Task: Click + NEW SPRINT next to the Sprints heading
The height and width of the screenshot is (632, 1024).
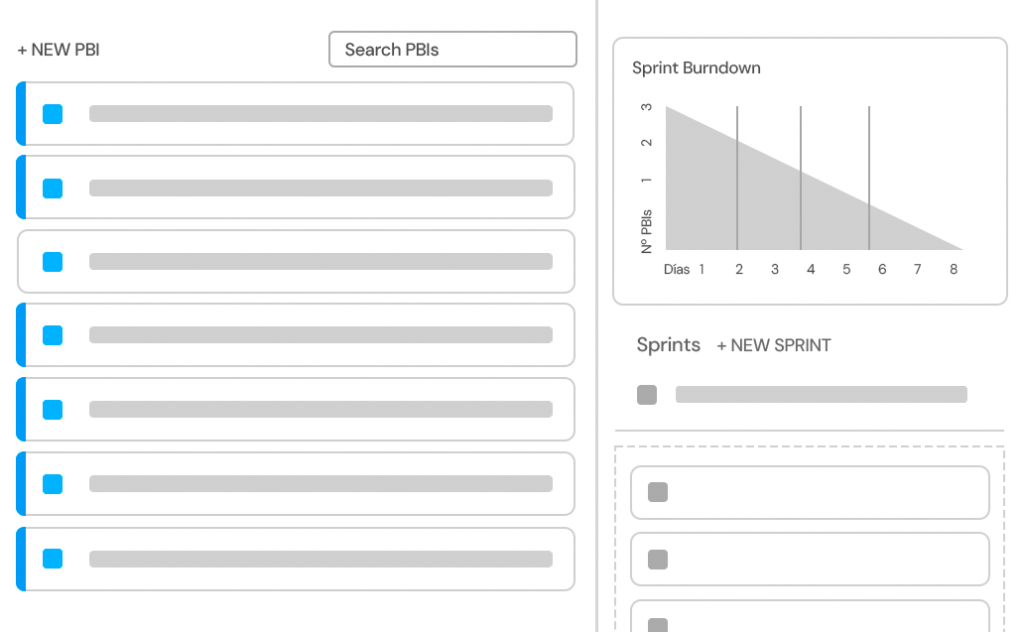Action: click(x=773, y=345)
